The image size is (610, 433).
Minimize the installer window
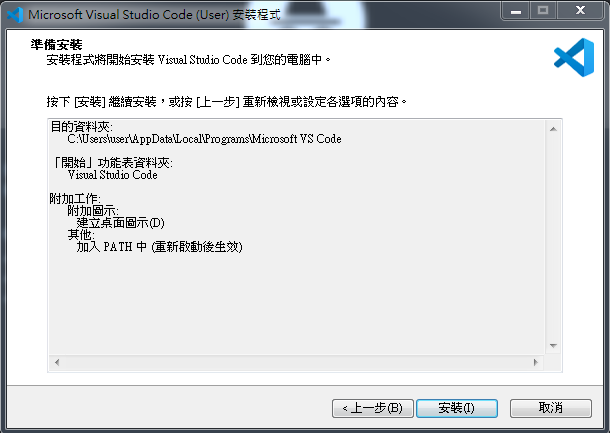(516, 11)
